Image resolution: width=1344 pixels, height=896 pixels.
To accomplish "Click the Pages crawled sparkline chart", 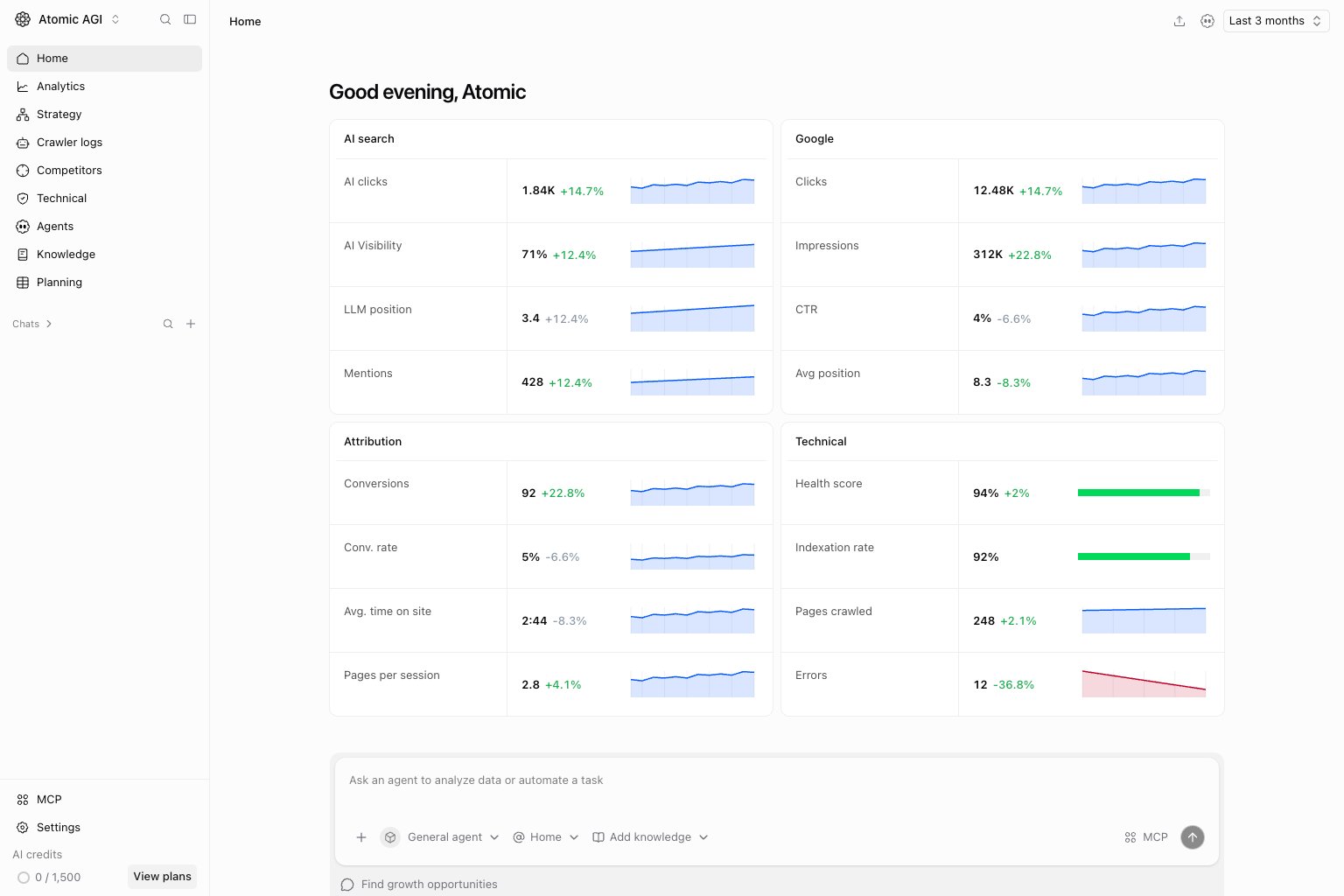I will click(1144, 619).
